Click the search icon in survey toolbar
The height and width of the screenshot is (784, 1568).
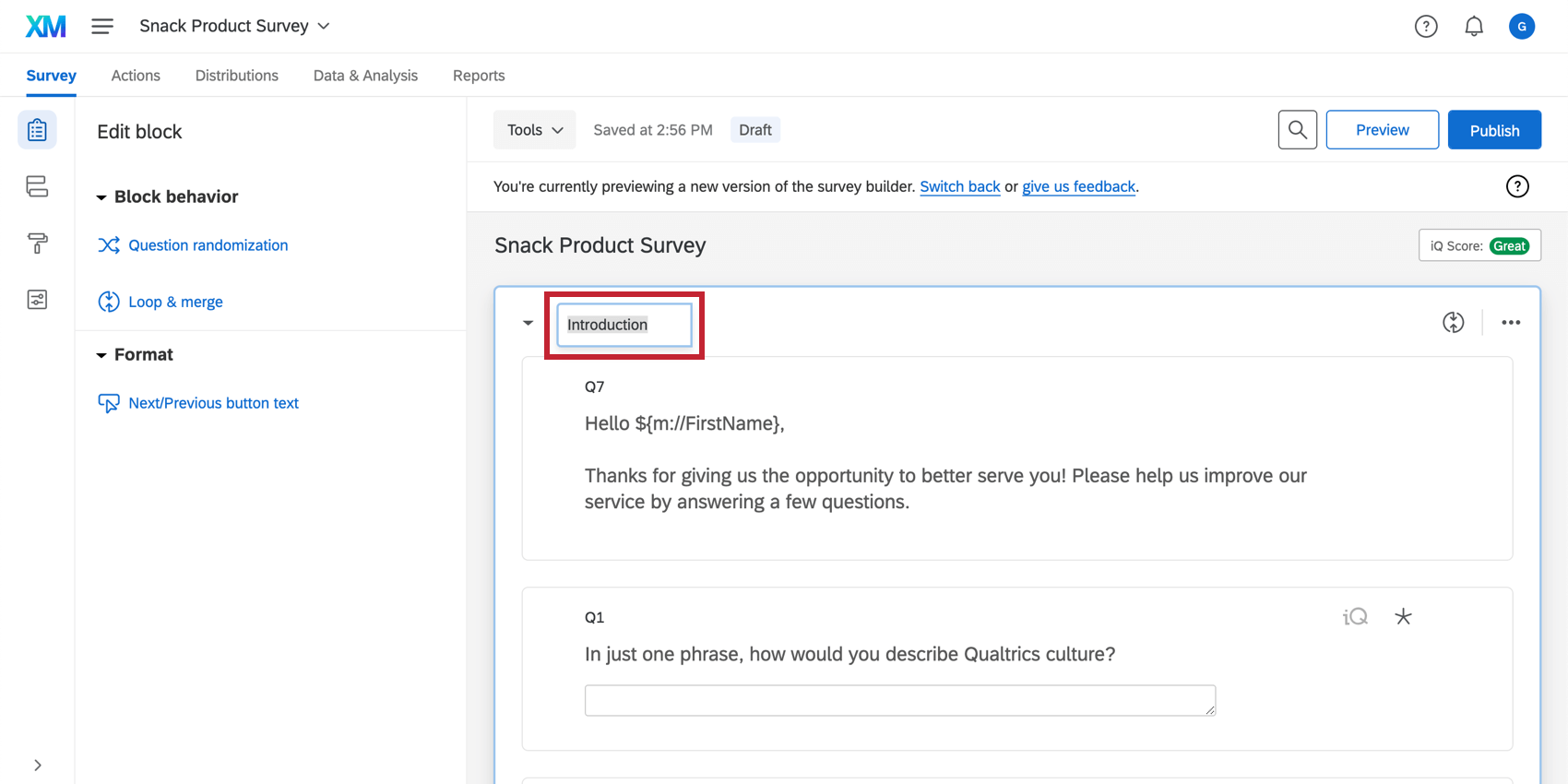coord(1297,130)
